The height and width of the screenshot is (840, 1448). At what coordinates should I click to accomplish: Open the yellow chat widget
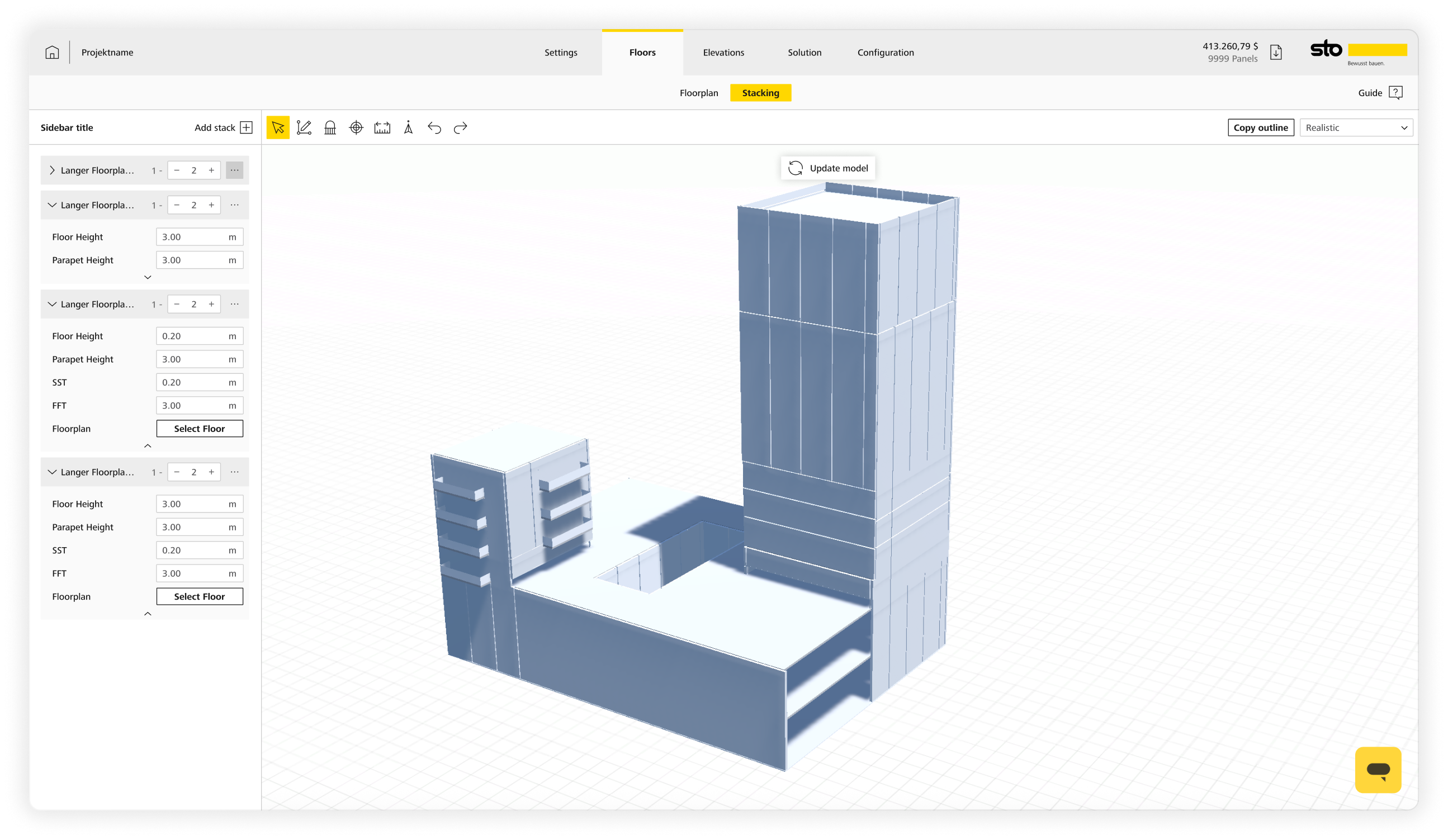click(1378, 770)
